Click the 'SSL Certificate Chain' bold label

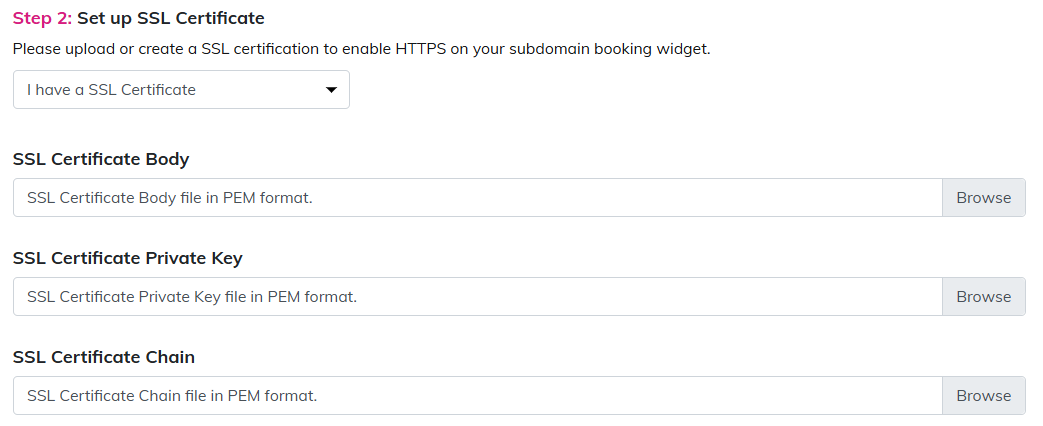(104, 357)
